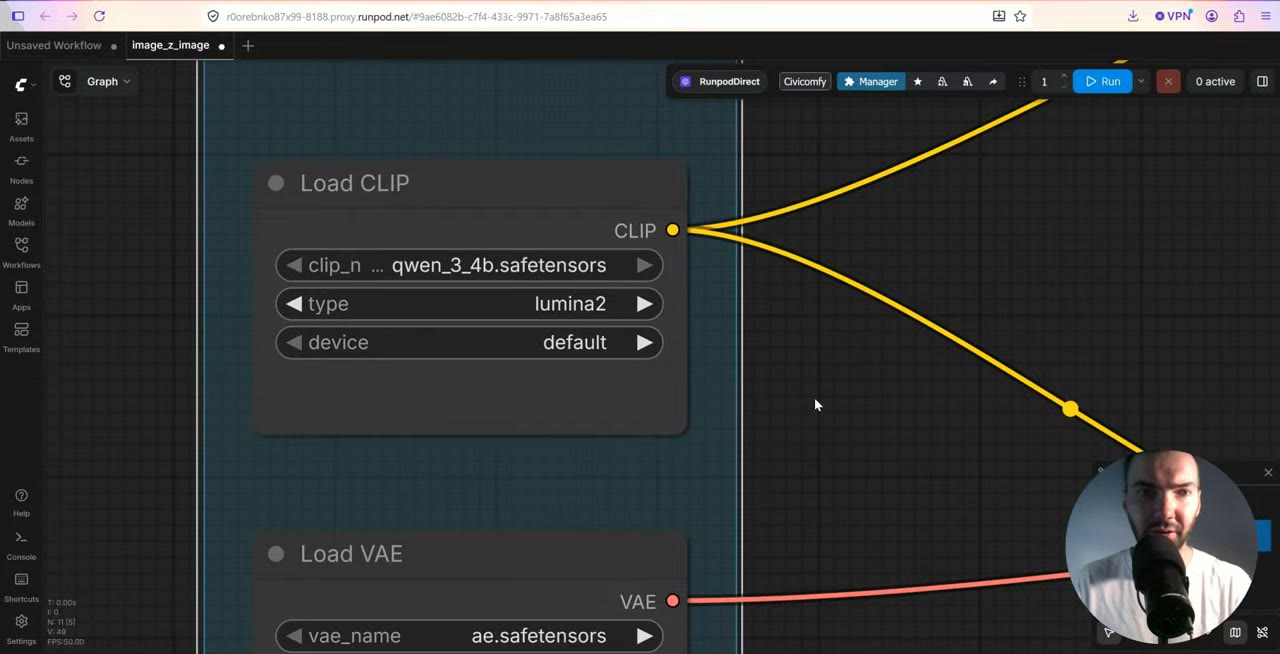
Task: Open the Console panel
Action: (x=21, y=544)
